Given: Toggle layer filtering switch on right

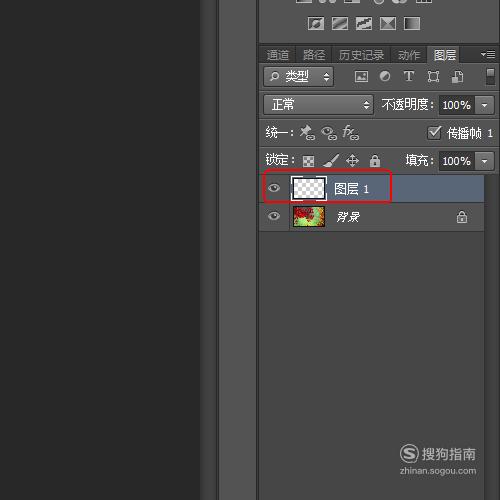Looking at the screenshot, I should point(490,77).
